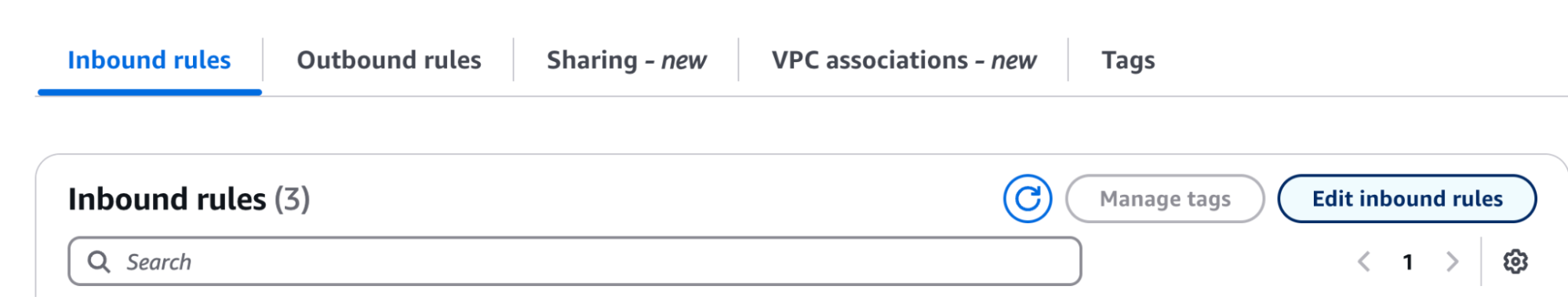The image size is (1568, 297).
Task: Go to previous page arrow
Action: pos(1364,262)
